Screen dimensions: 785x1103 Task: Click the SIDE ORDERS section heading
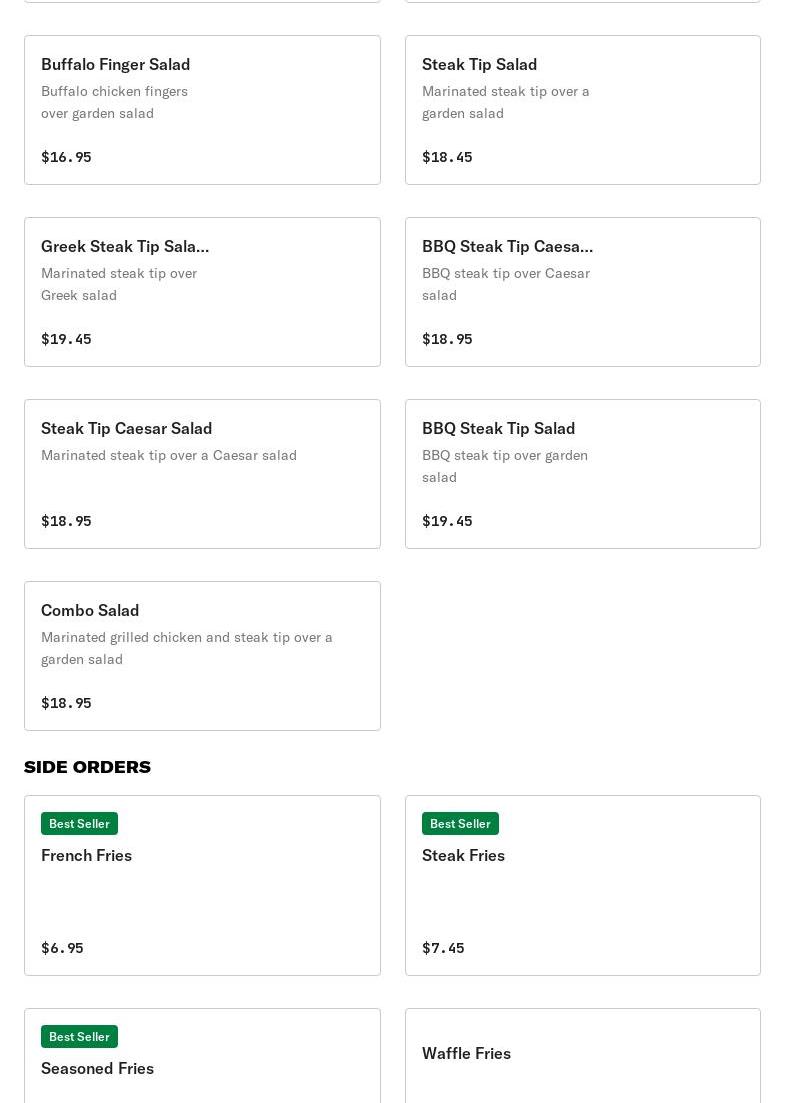87,767
